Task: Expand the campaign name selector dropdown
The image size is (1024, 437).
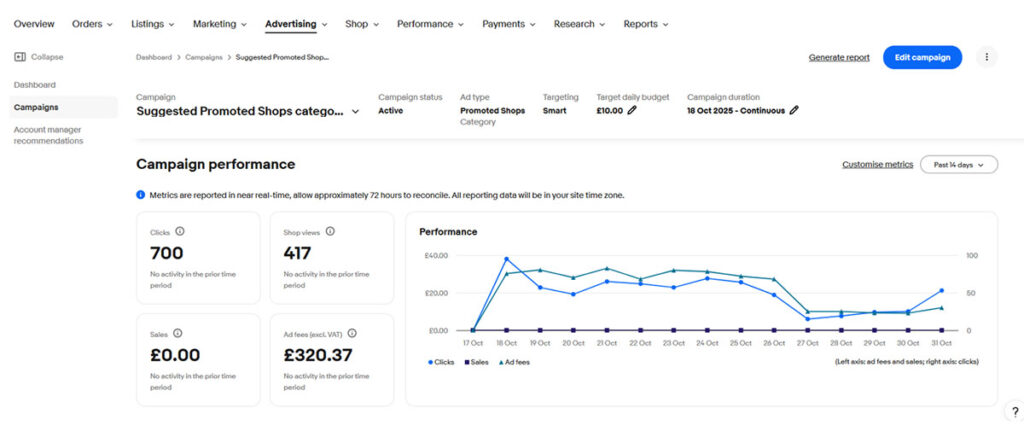Action: click(x=355, y=112)
